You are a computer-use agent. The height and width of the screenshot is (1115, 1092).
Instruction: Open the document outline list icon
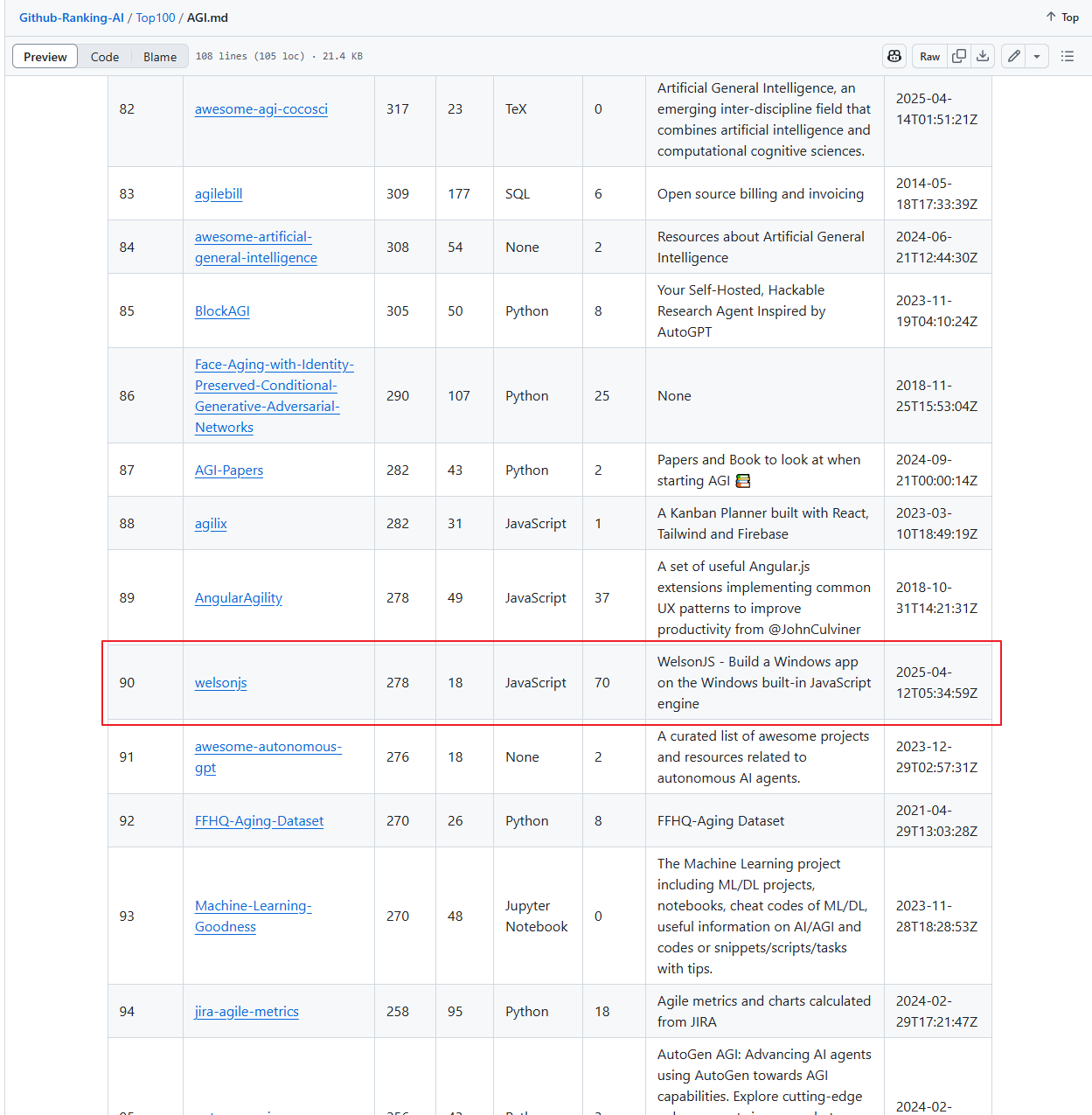(1067, 56)
